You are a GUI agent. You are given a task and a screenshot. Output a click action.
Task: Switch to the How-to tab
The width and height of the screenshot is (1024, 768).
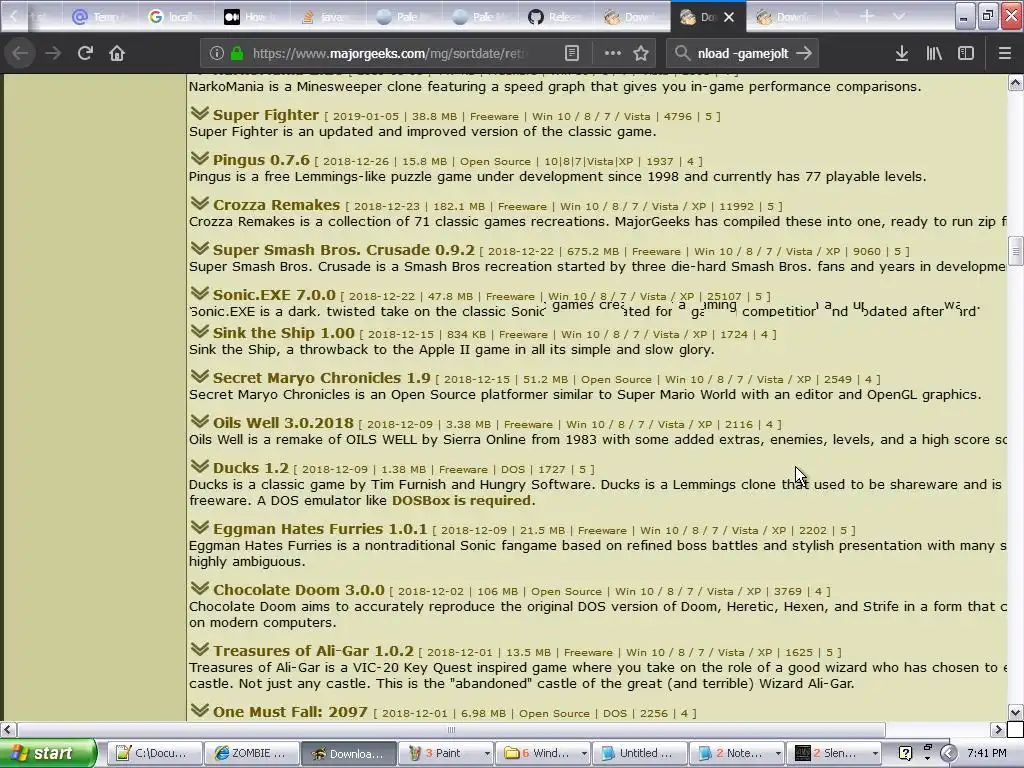pos(251,17)
